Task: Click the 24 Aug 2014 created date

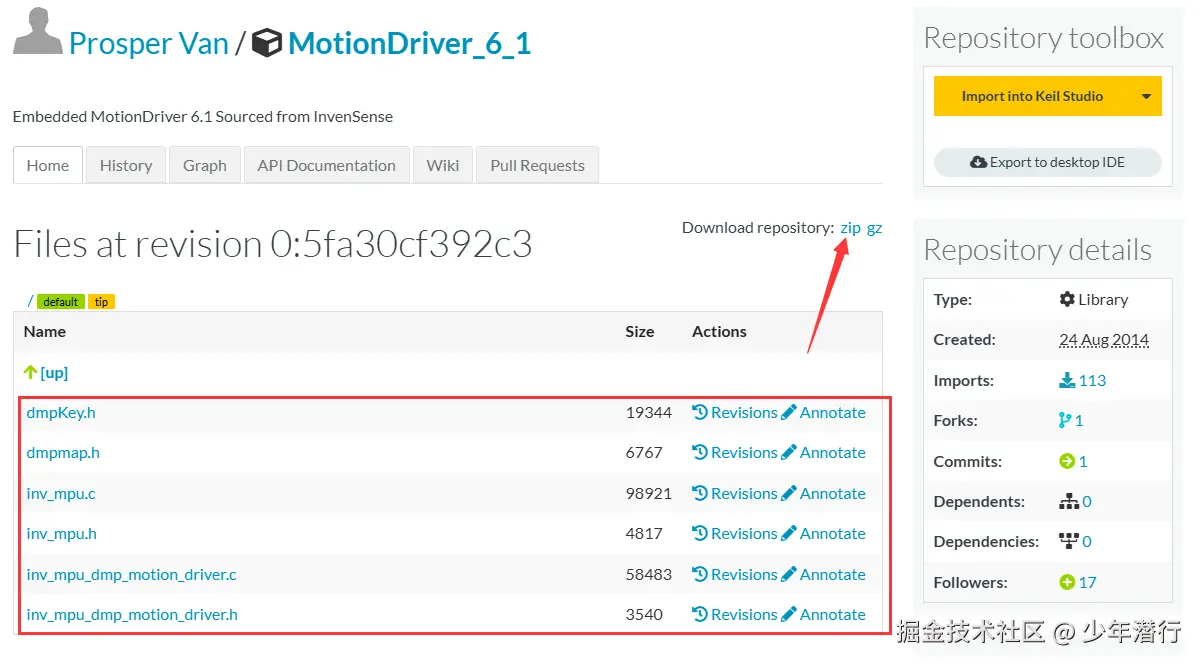Action: tap(1104, 339)
